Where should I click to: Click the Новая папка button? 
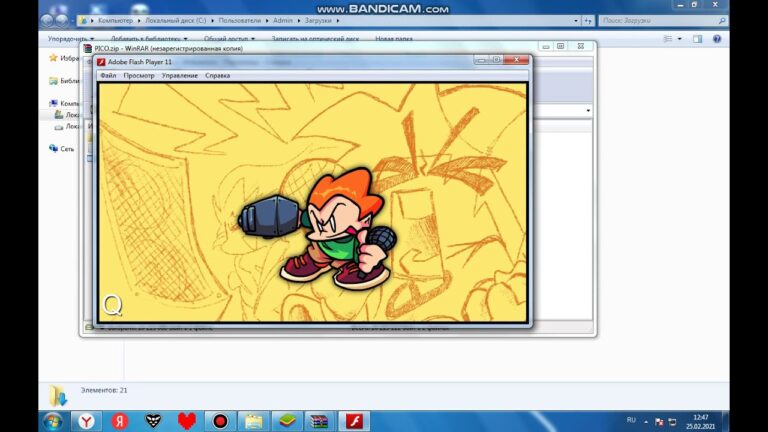click(x=394, y=39)
